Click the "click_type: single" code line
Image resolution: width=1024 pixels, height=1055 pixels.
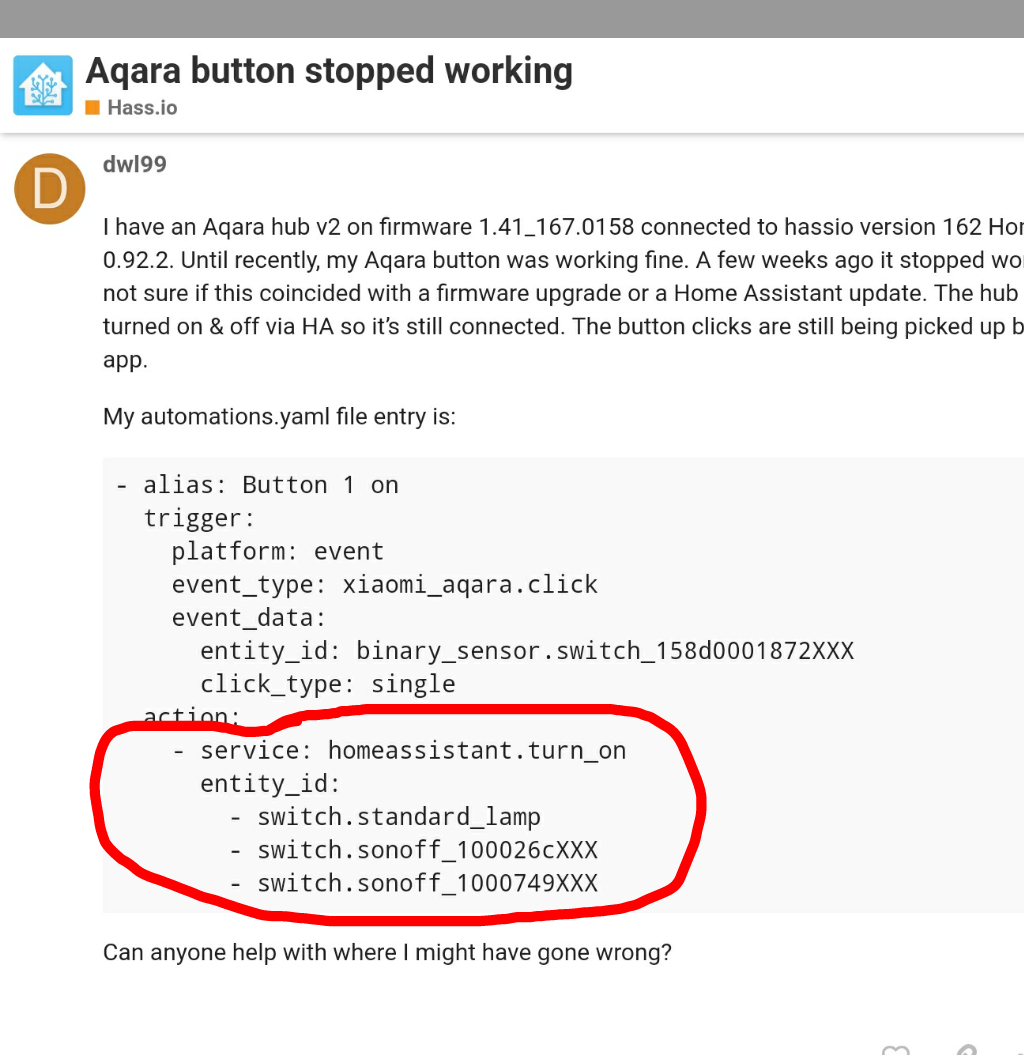coord(327,684)
